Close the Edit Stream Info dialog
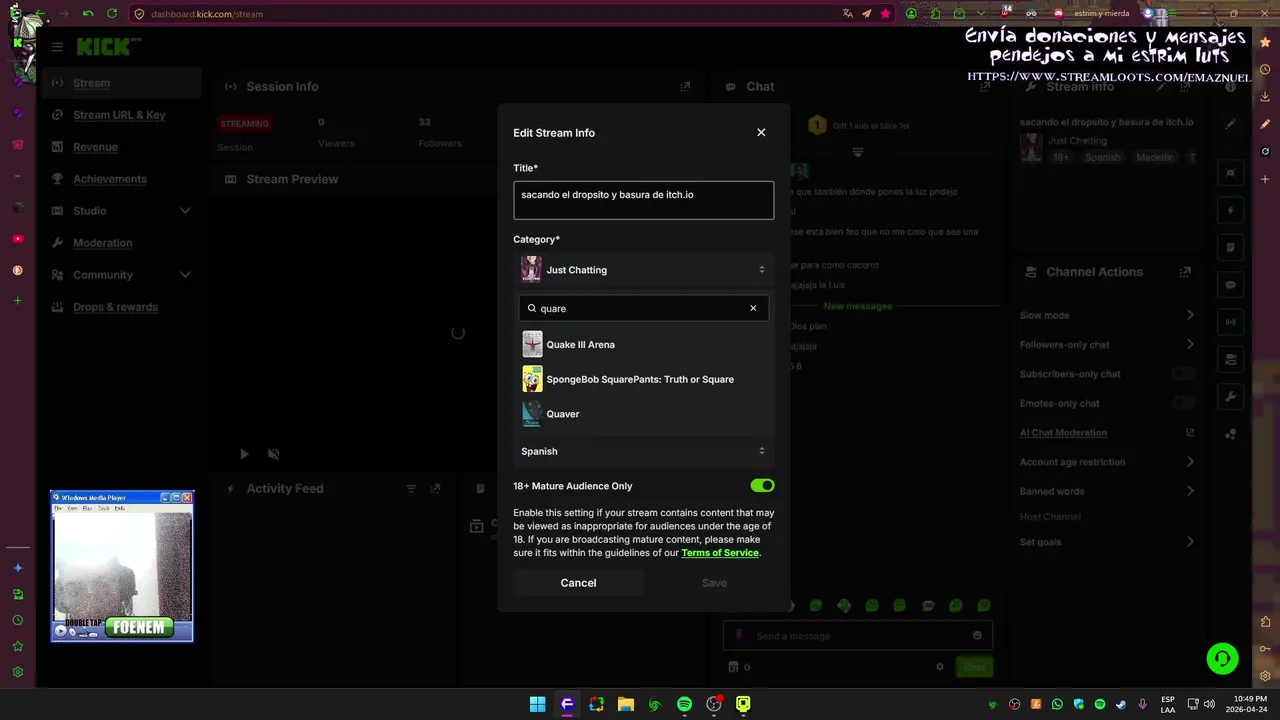 [761, 132]
